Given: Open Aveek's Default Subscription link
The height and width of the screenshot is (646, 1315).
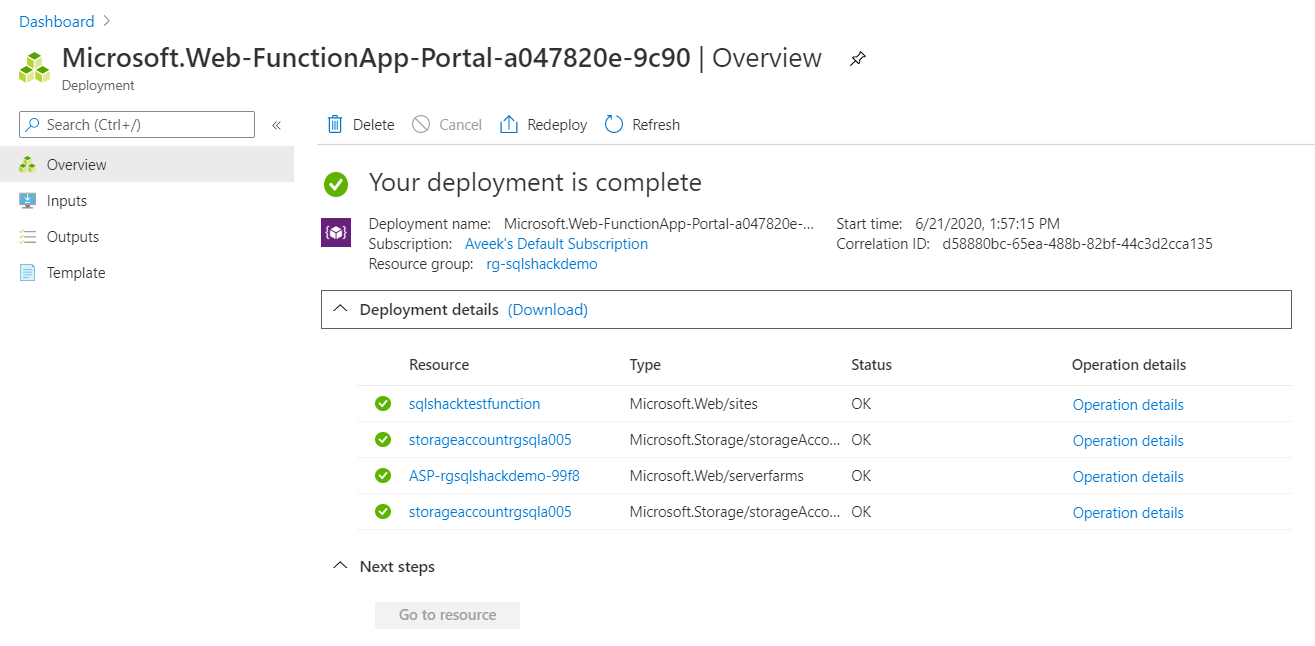Looking at the screenshot, I should coord(556,244).
